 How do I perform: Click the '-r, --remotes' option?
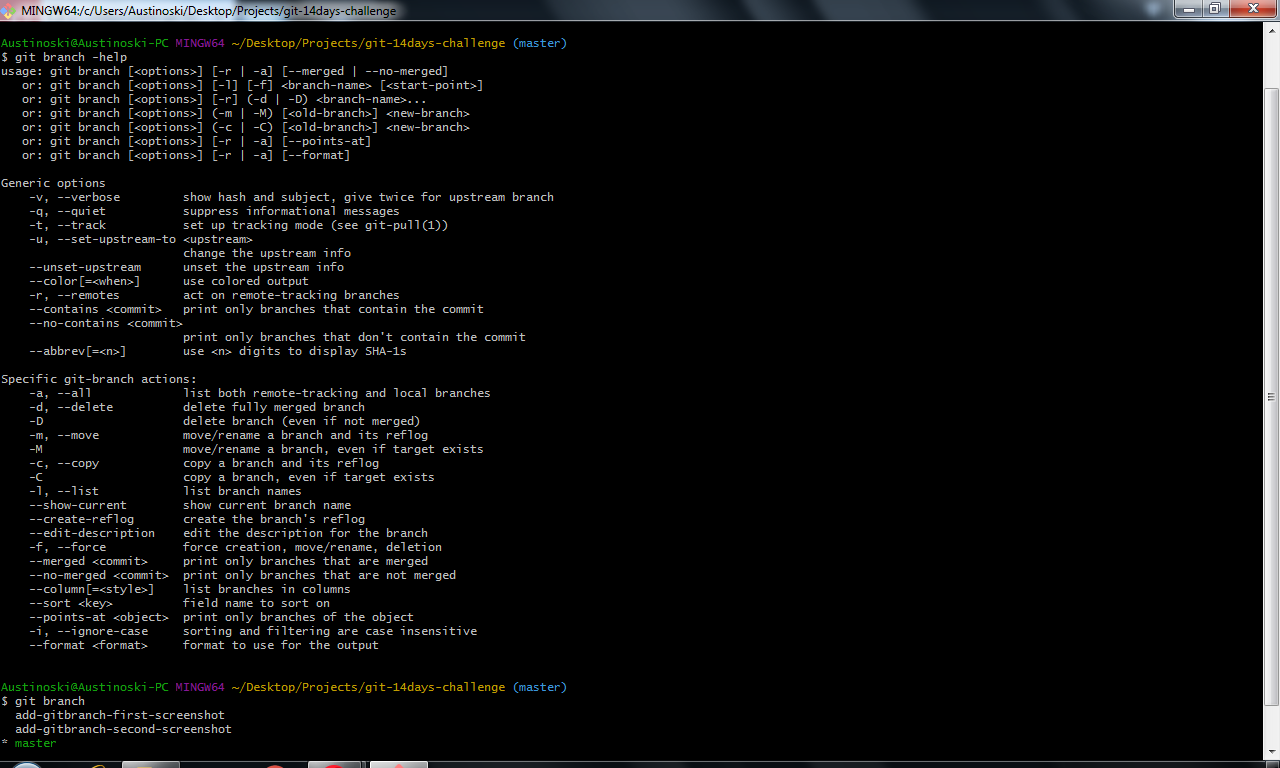[x=74, y=295]
